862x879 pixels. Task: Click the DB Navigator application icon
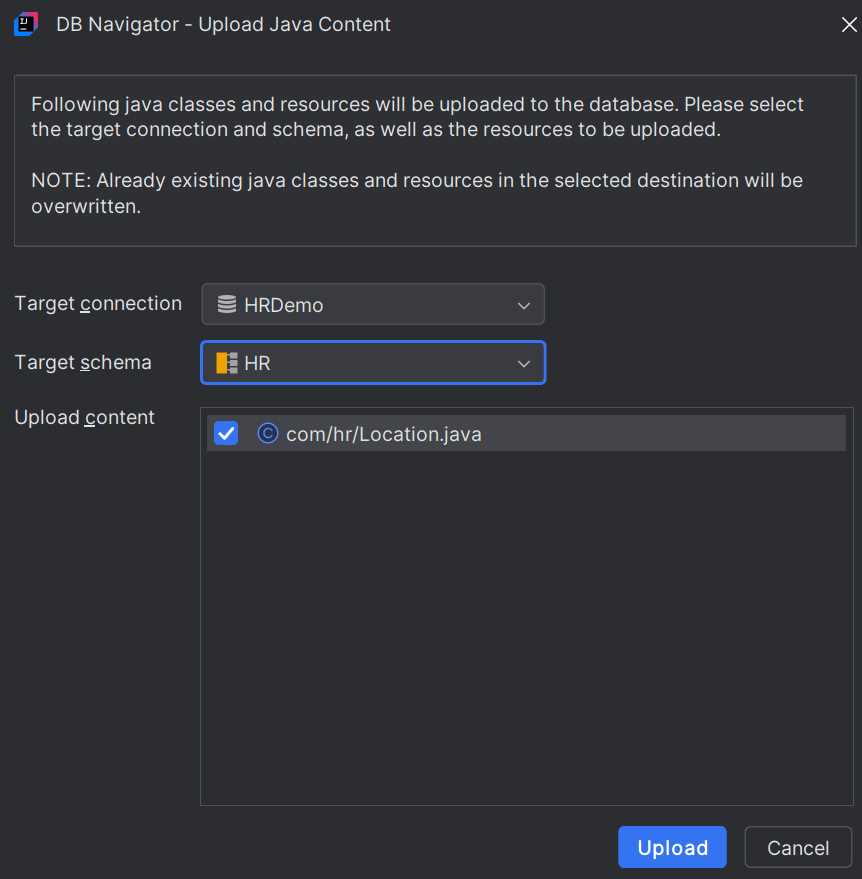coord(25,24)
